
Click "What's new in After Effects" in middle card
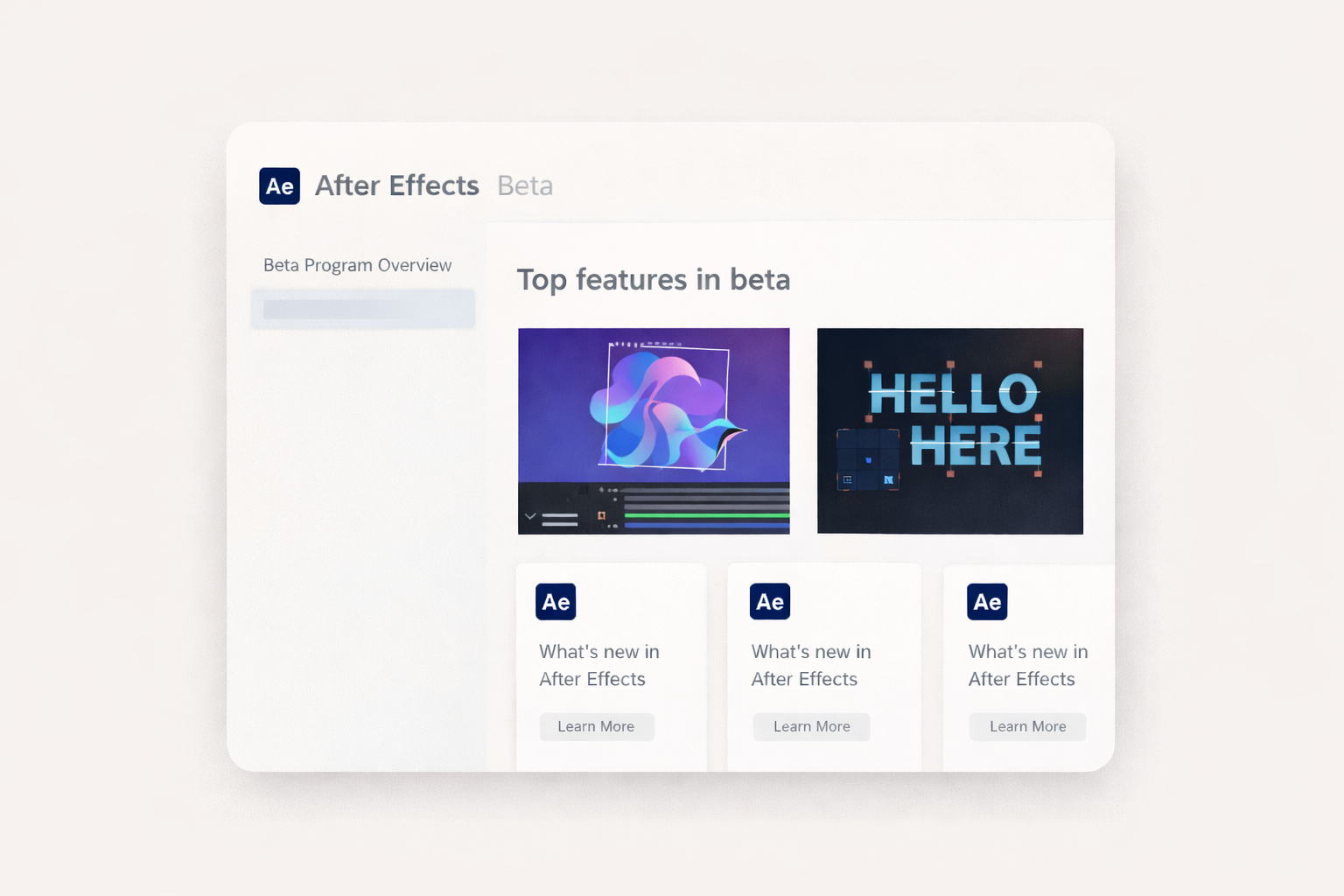click(x=811, y=665)
